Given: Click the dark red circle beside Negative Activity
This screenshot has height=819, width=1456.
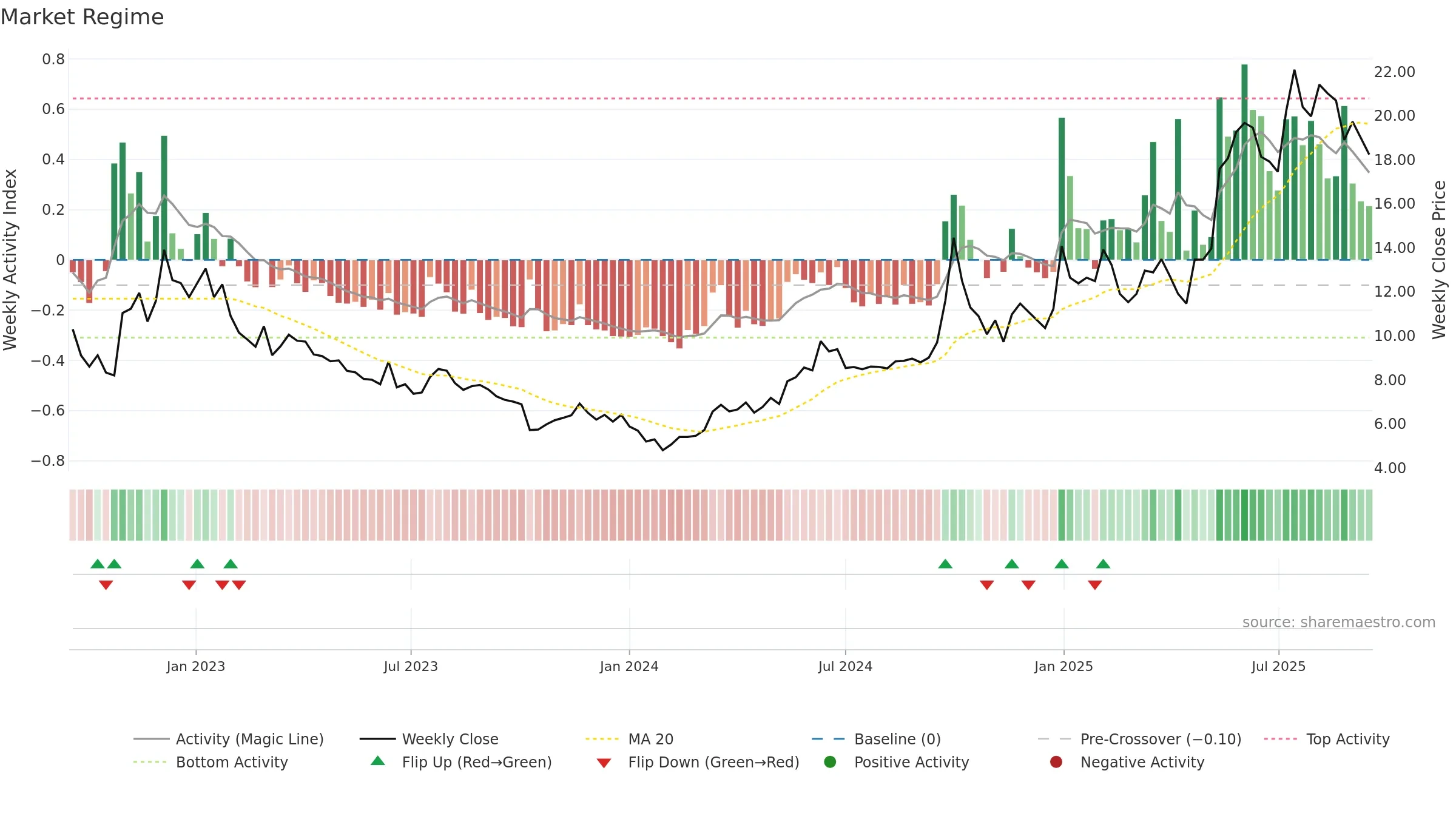Looking at the screenshot, I should (1056, 762).
